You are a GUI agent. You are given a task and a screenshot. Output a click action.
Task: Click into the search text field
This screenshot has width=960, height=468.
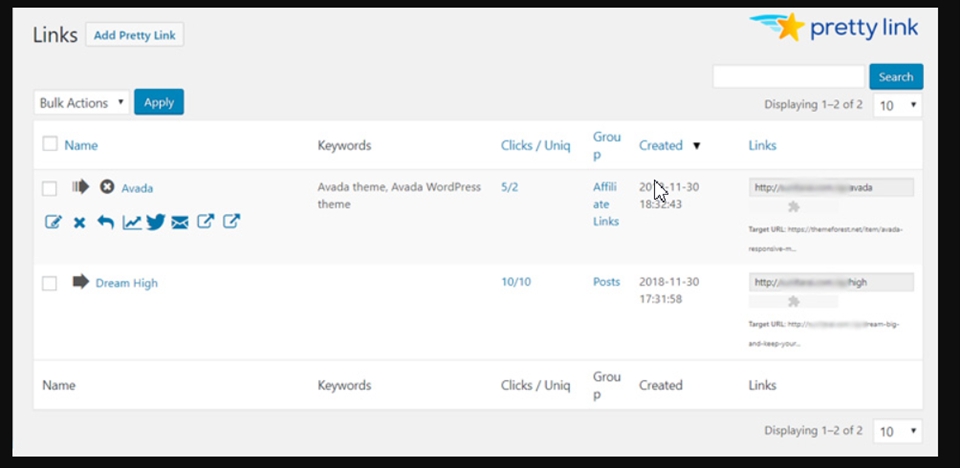click(788, 77)
